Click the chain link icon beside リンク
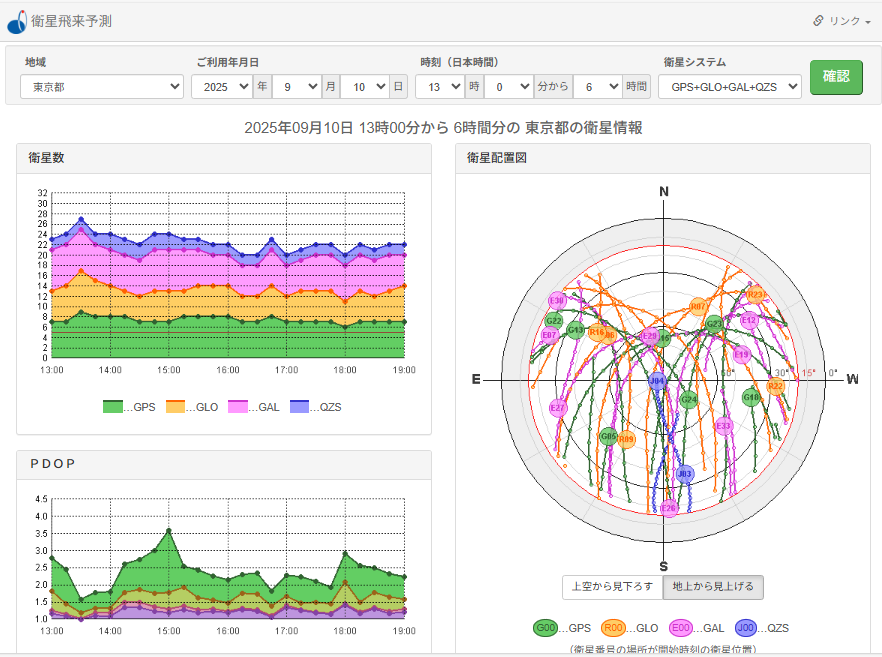The height and width of the screenshot is (657, 882). coord(817,21)
